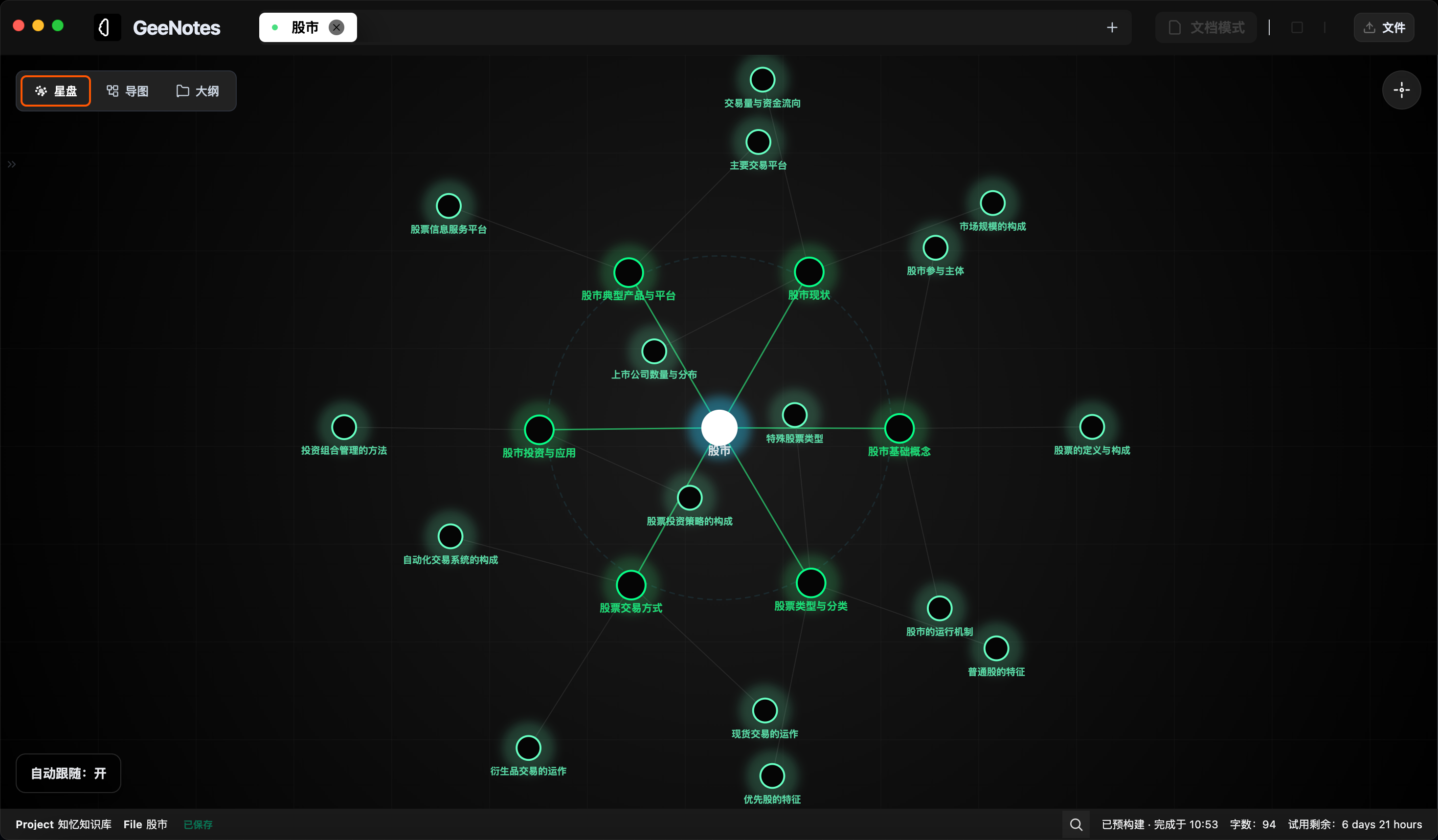Select the 股市投资与应用 node
This screenshot has height=840, width=1438.
(x=539, y=429)
